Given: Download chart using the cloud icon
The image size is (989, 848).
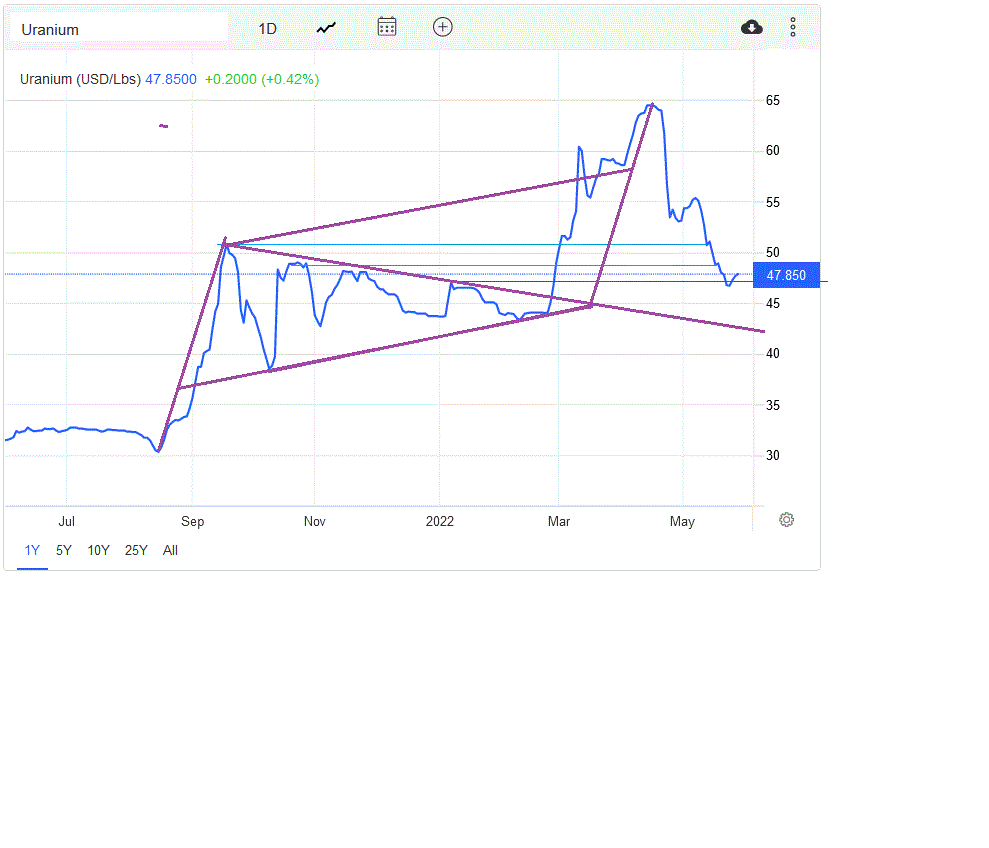Looking at the screenshot, I should coord(752,27).
